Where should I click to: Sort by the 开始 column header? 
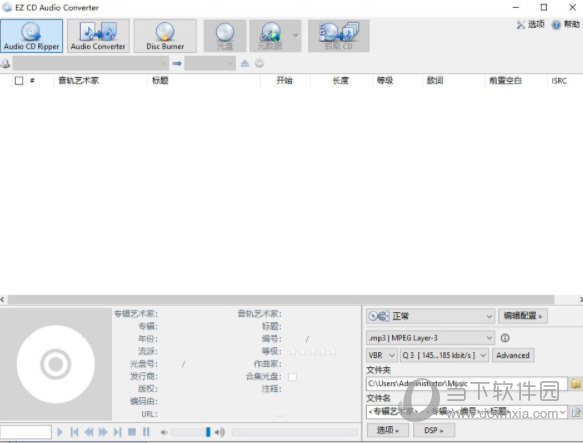(x=284, y=81)
